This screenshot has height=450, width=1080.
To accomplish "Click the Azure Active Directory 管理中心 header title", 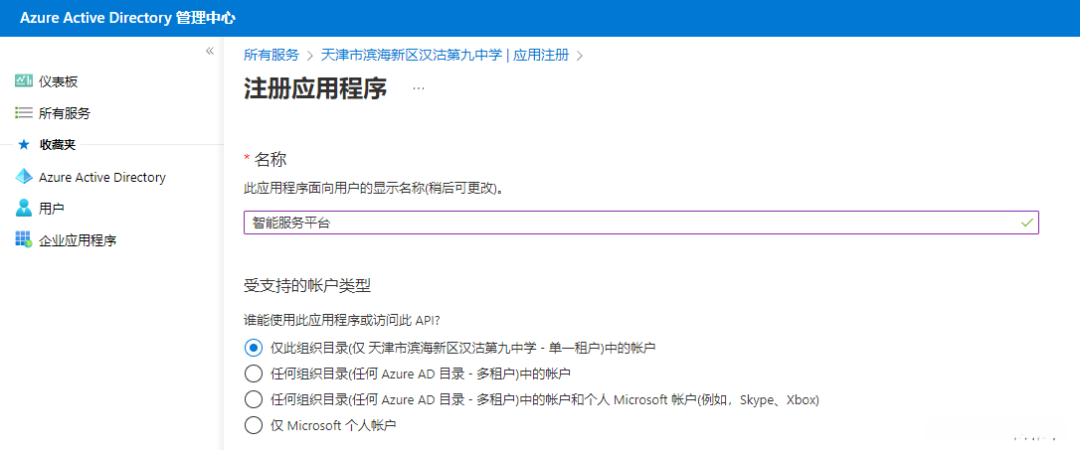I will (x=128, y=18).
